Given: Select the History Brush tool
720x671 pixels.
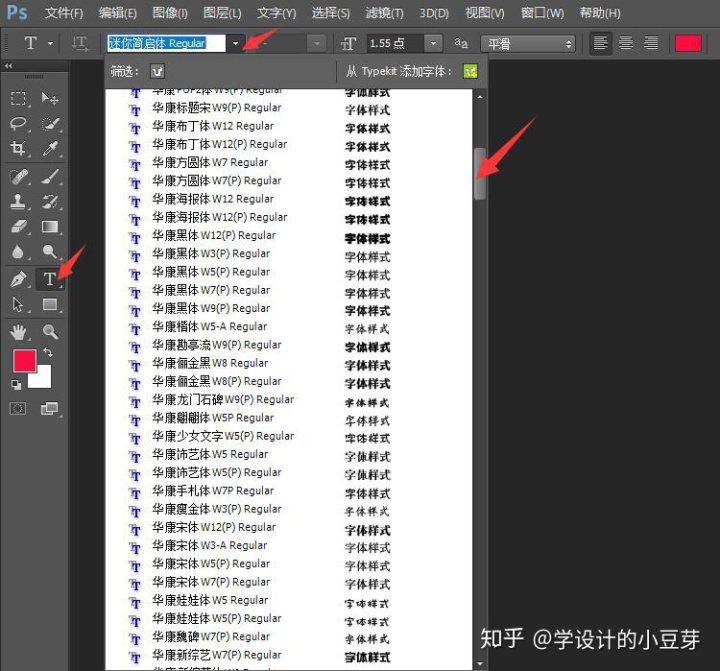Looking at the screenshot, I should (x=50, y=202).
